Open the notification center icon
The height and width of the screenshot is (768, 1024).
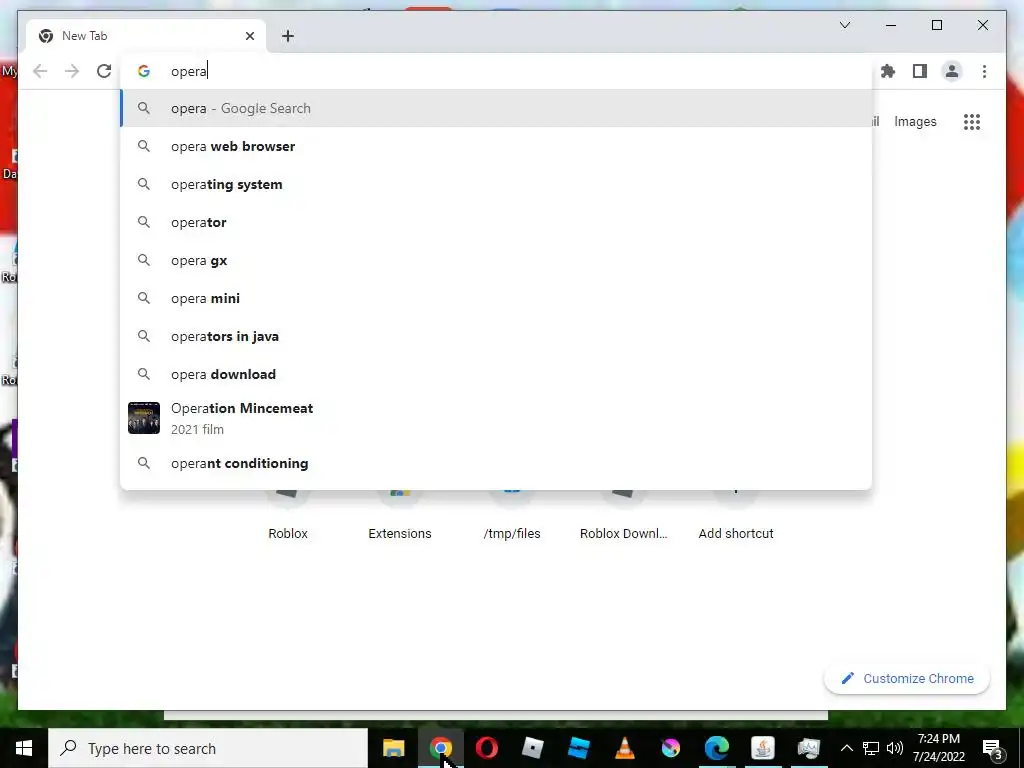[x=993, y=749]
